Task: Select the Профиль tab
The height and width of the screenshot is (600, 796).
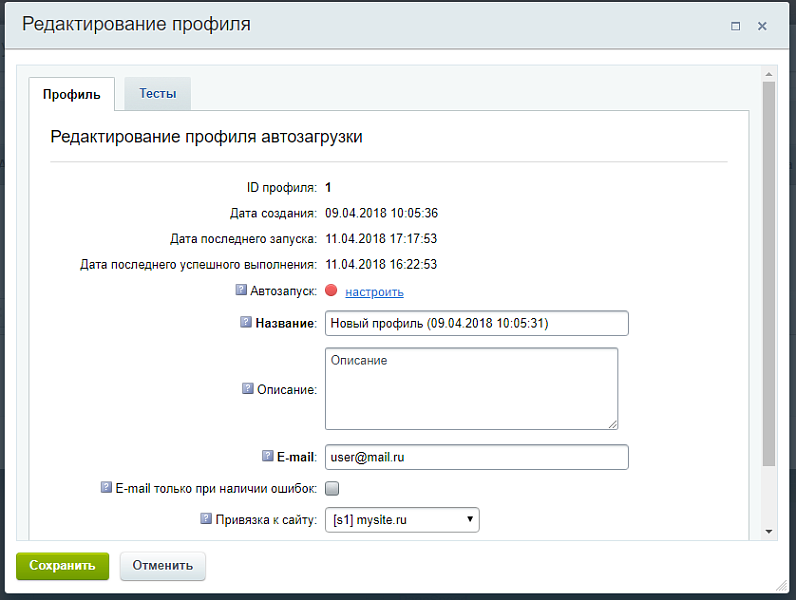Action: (71, 94)
